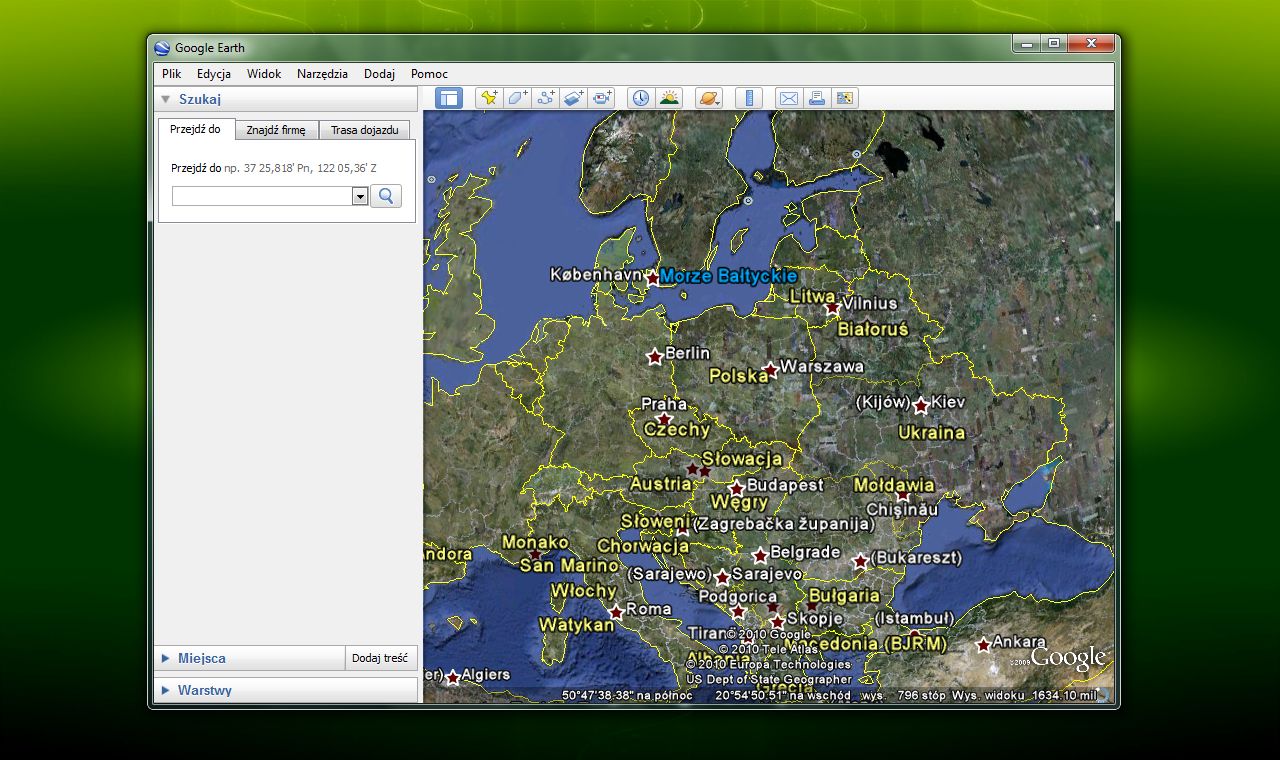Click the Słowacja country label
This screenshot has width=1280, height=760.
pyautogui.click(x=742, y=459)
